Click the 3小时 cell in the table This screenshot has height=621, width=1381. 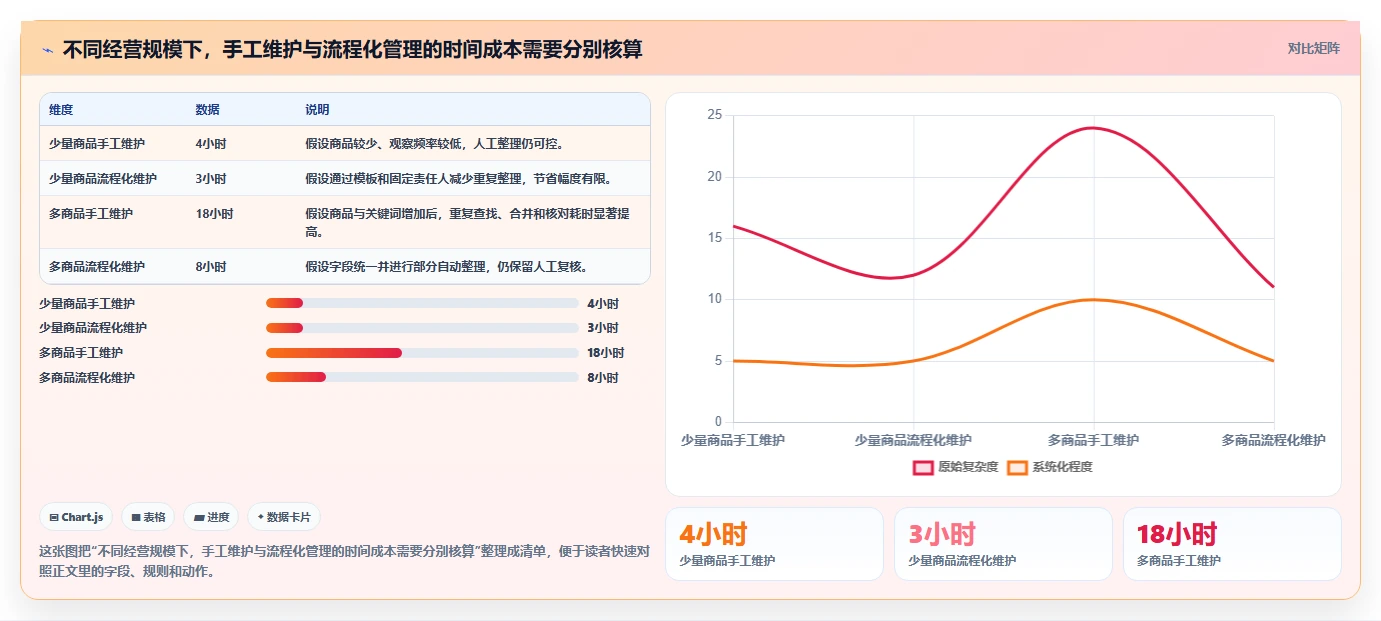[x=211, y=179]
